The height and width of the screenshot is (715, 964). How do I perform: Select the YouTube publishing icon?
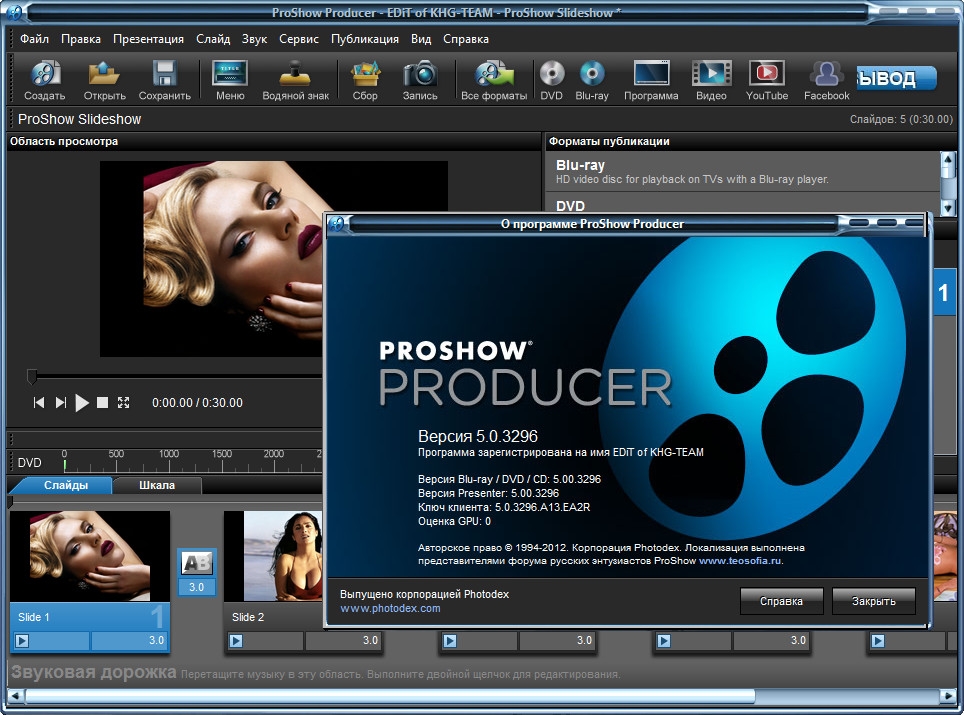767,74
